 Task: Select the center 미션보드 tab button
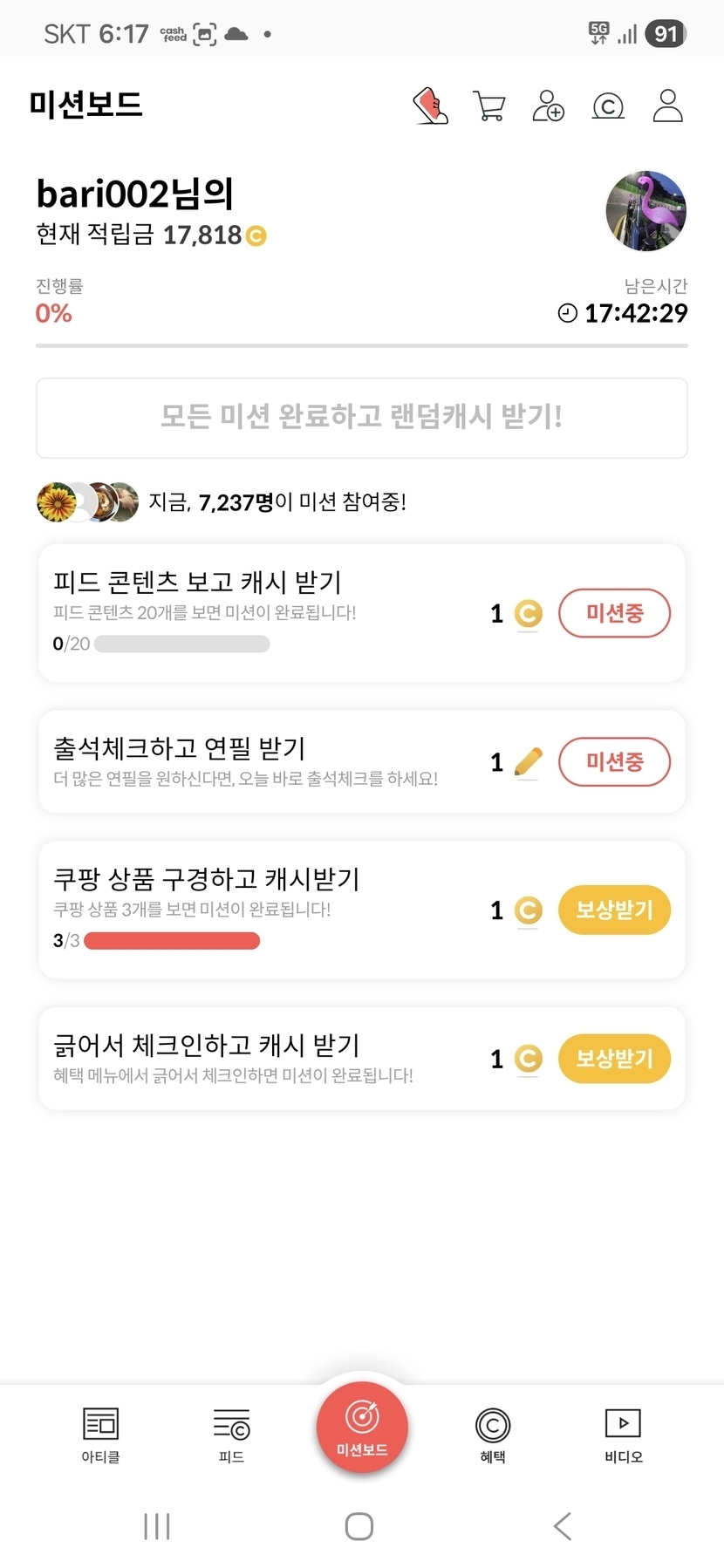pos(362,1428)
